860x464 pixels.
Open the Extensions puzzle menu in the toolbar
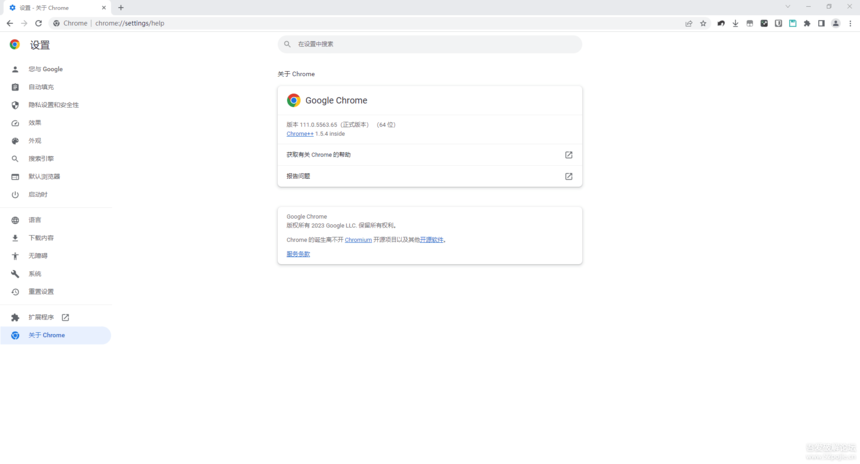807,24
